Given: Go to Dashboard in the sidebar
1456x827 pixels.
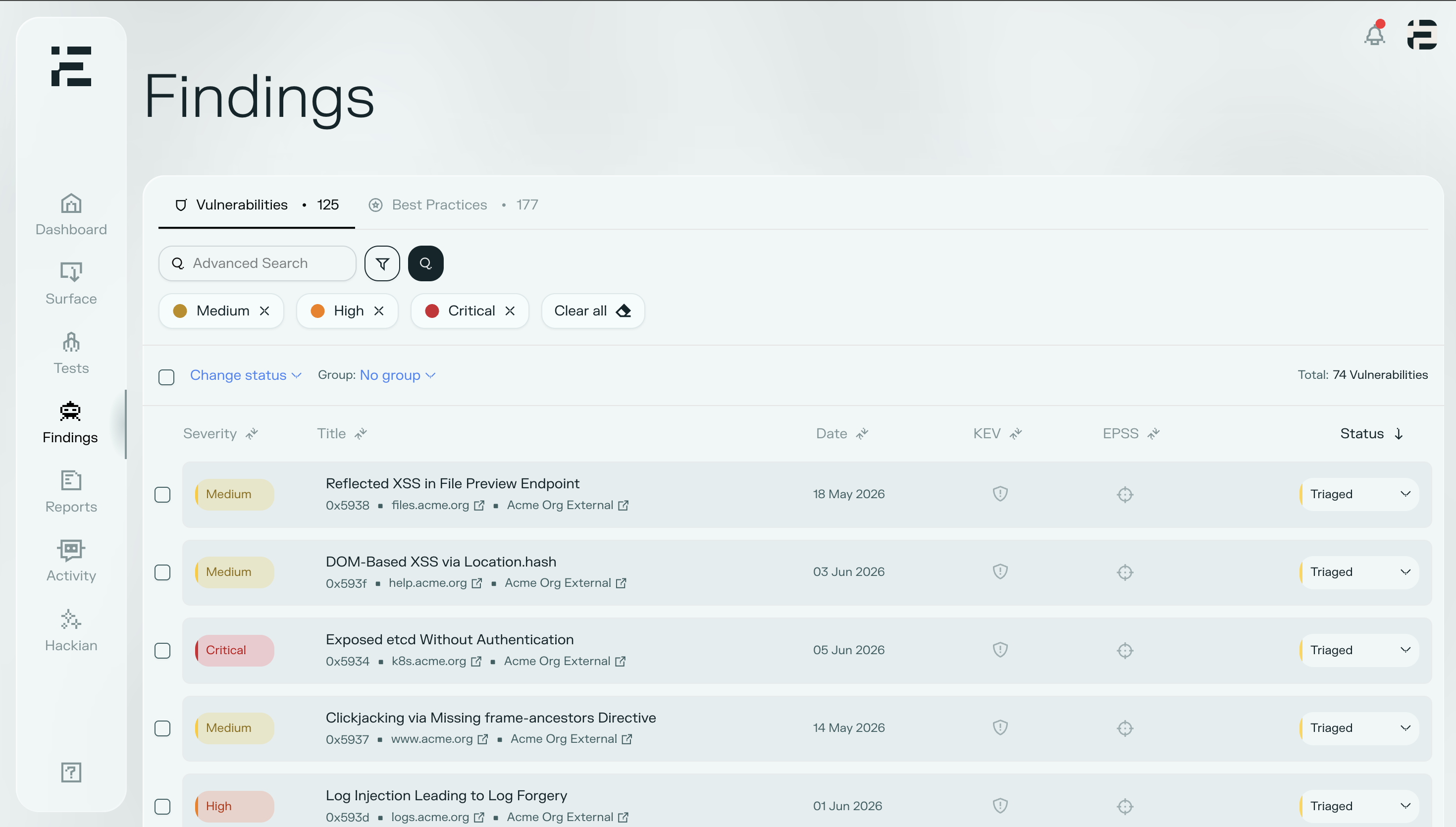Looking at the screenshot, I should 71,214.
